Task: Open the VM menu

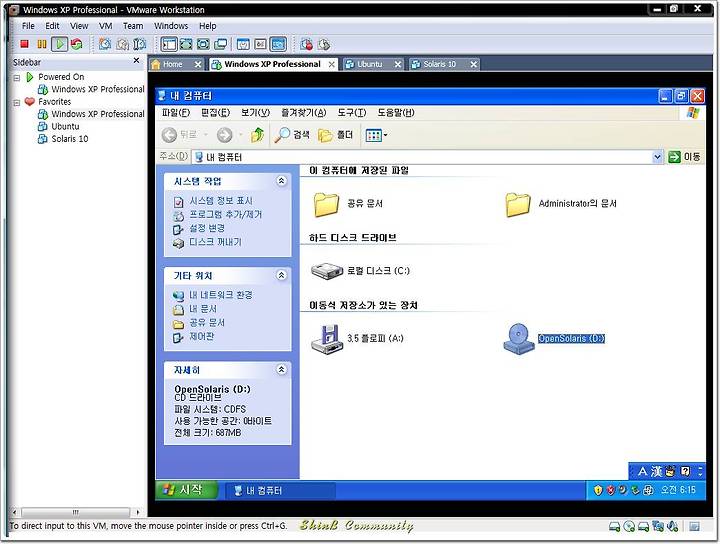Action: tap(106, 26)
